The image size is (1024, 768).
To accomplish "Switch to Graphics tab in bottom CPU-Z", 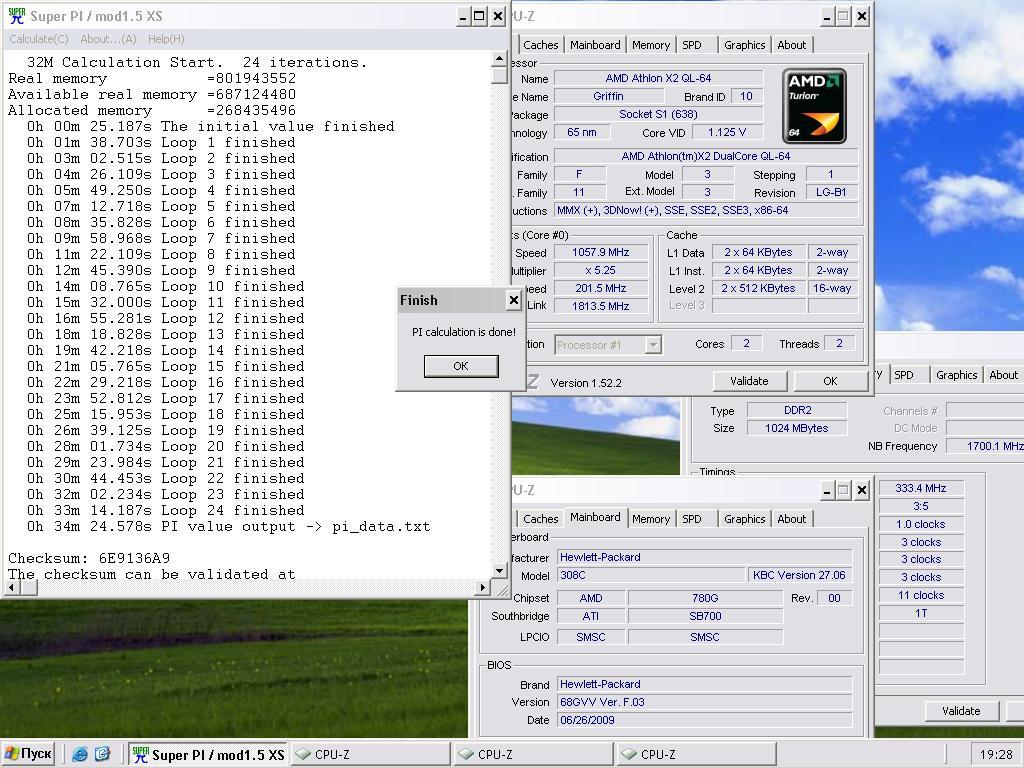I will coord(744,519).
